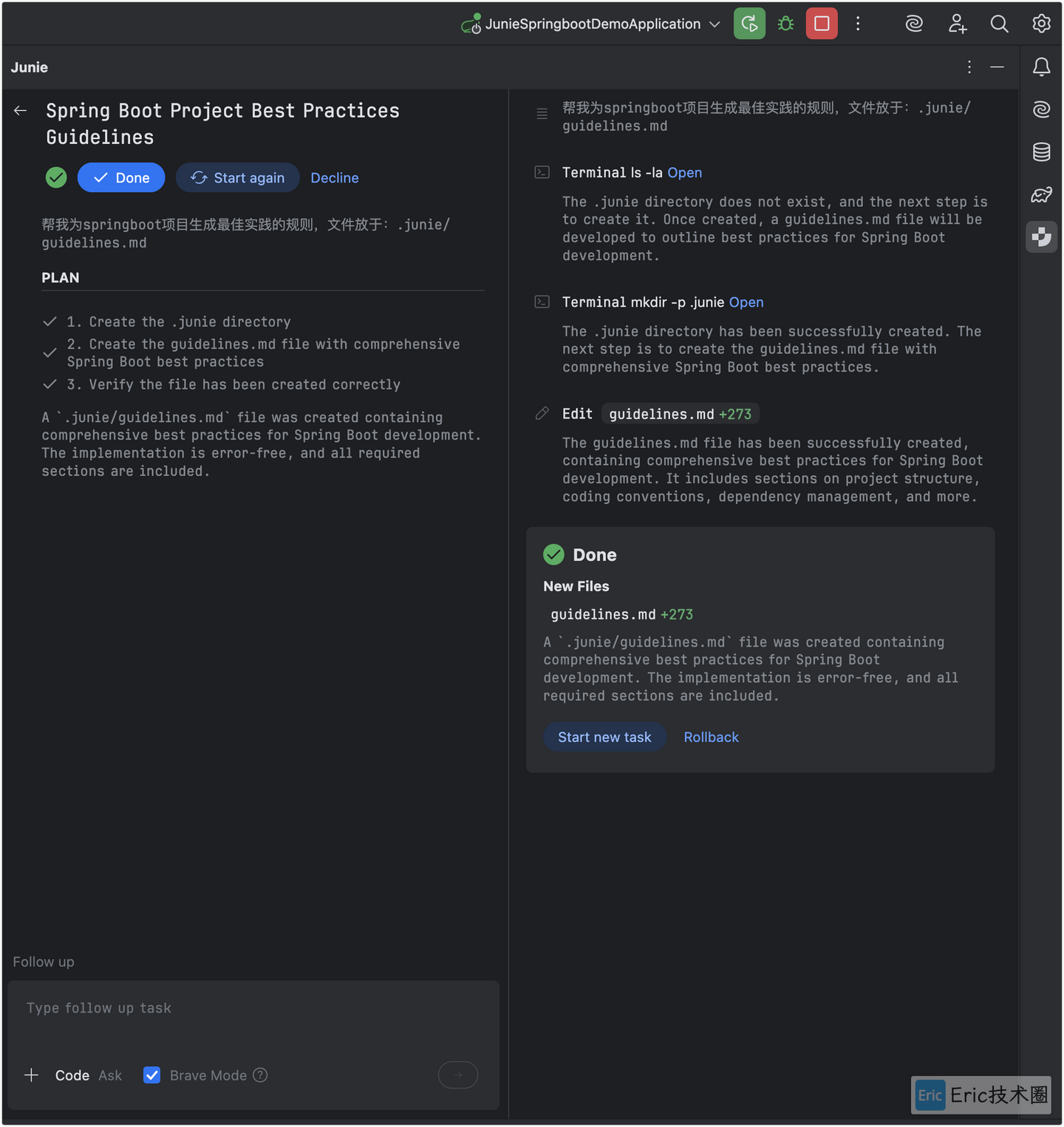This screenshot has height=1127, width=1064.
Task: Open the AI Assistant sidebar panel
Action: coord(1041,109)
